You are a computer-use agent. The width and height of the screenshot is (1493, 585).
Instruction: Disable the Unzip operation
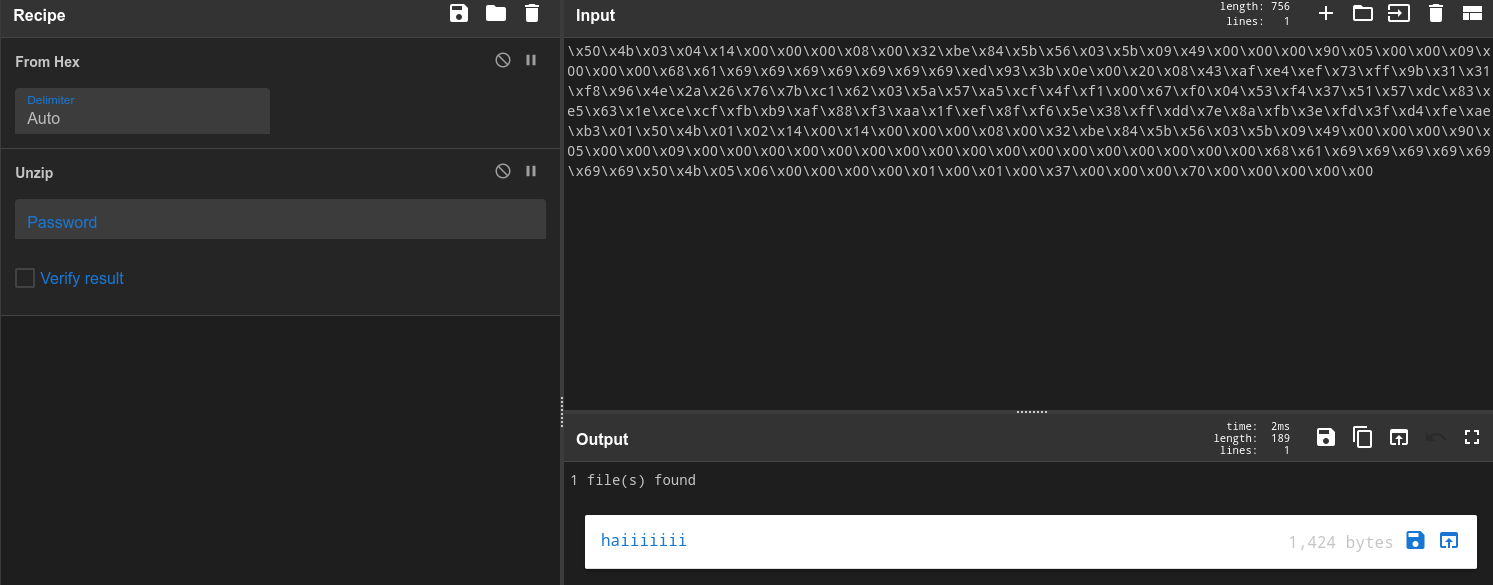(x=503, y=171)
